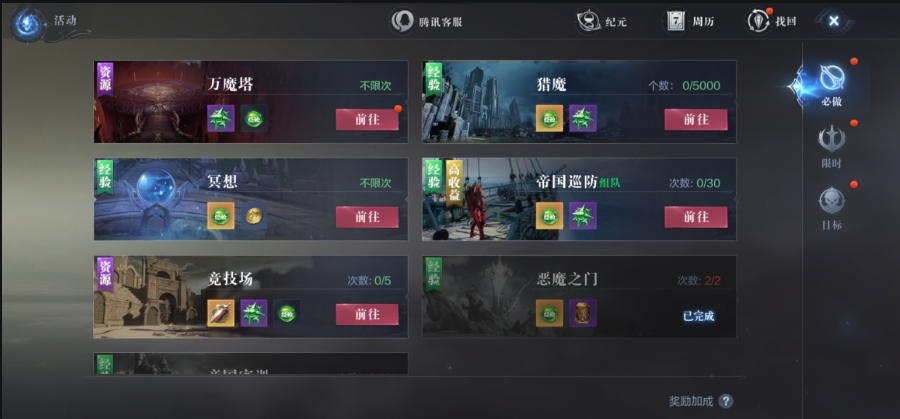Close the 活动 panel with X

pyautogui.click(x=834, y=22)
